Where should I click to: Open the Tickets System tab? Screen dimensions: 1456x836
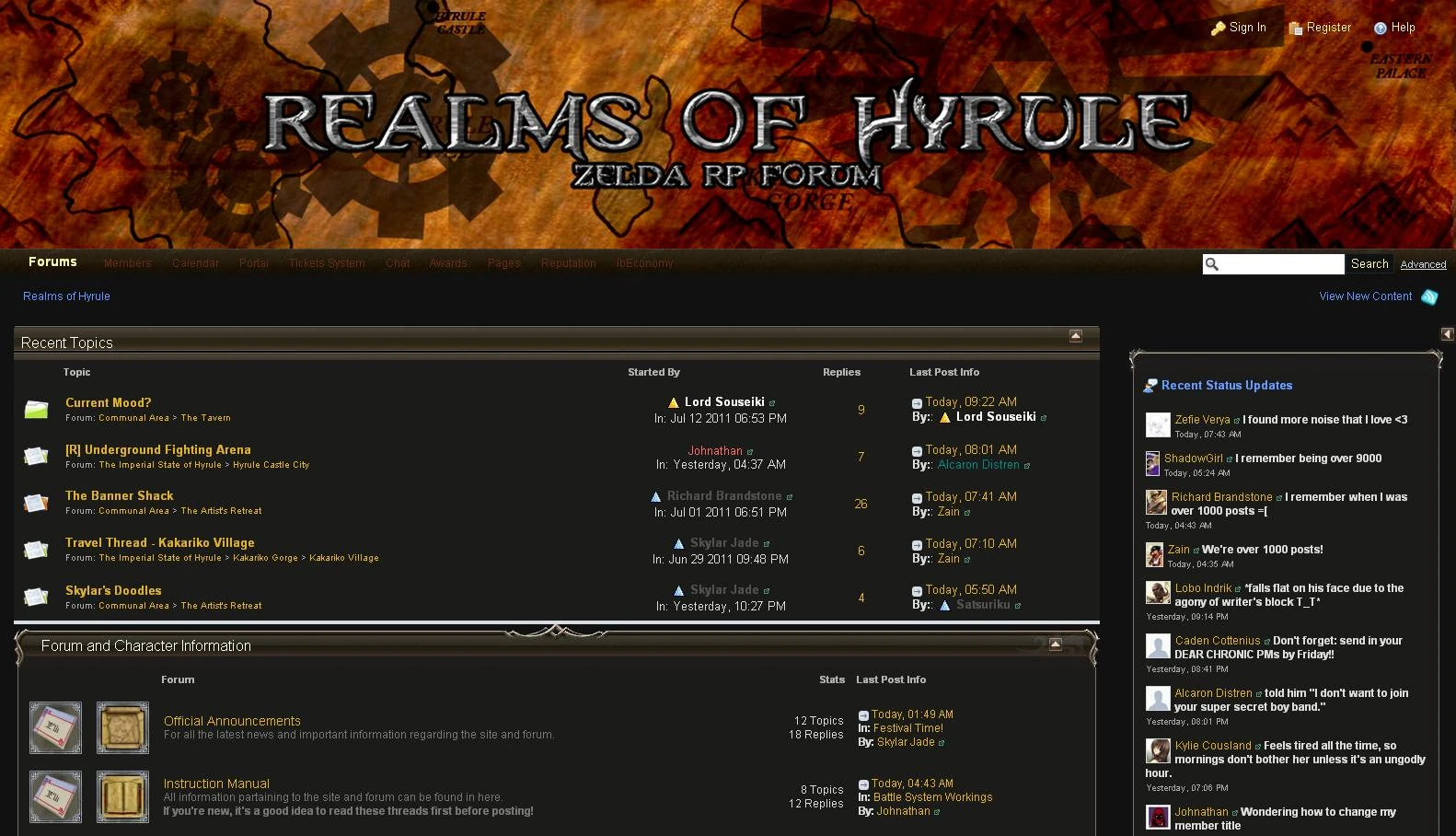[x=328, y=263]
